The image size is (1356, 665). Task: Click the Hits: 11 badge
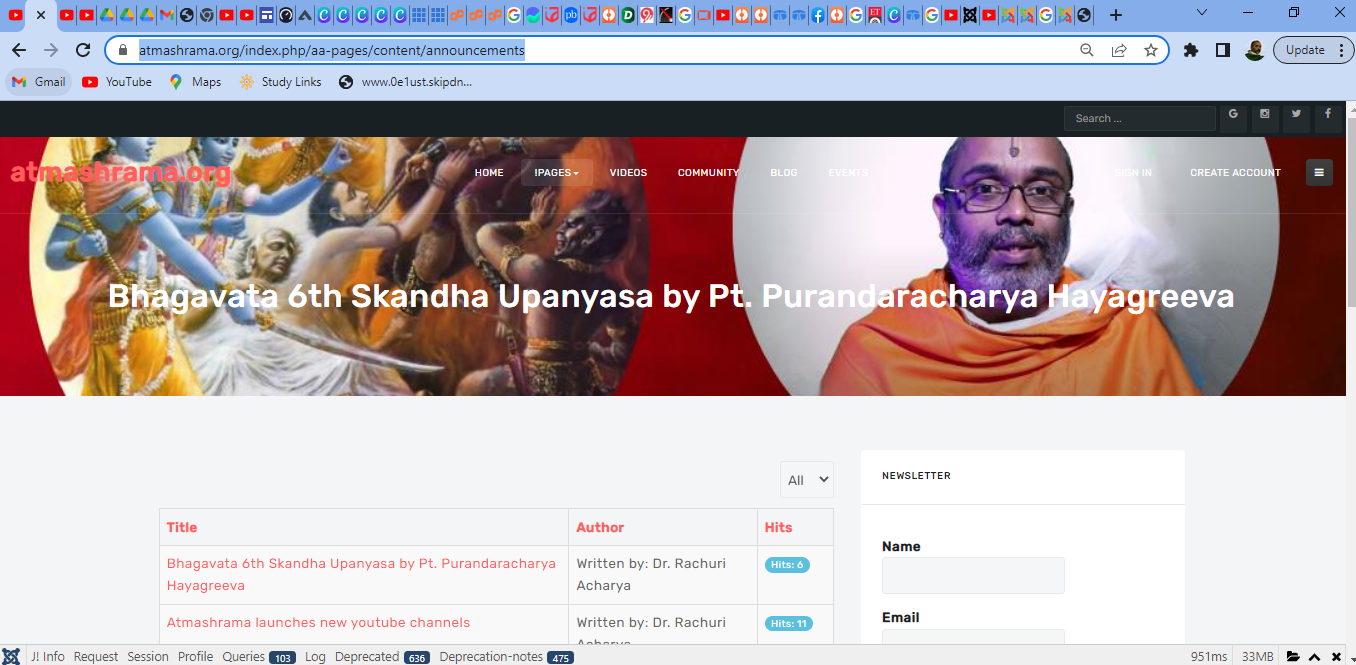tap(789, 624)
